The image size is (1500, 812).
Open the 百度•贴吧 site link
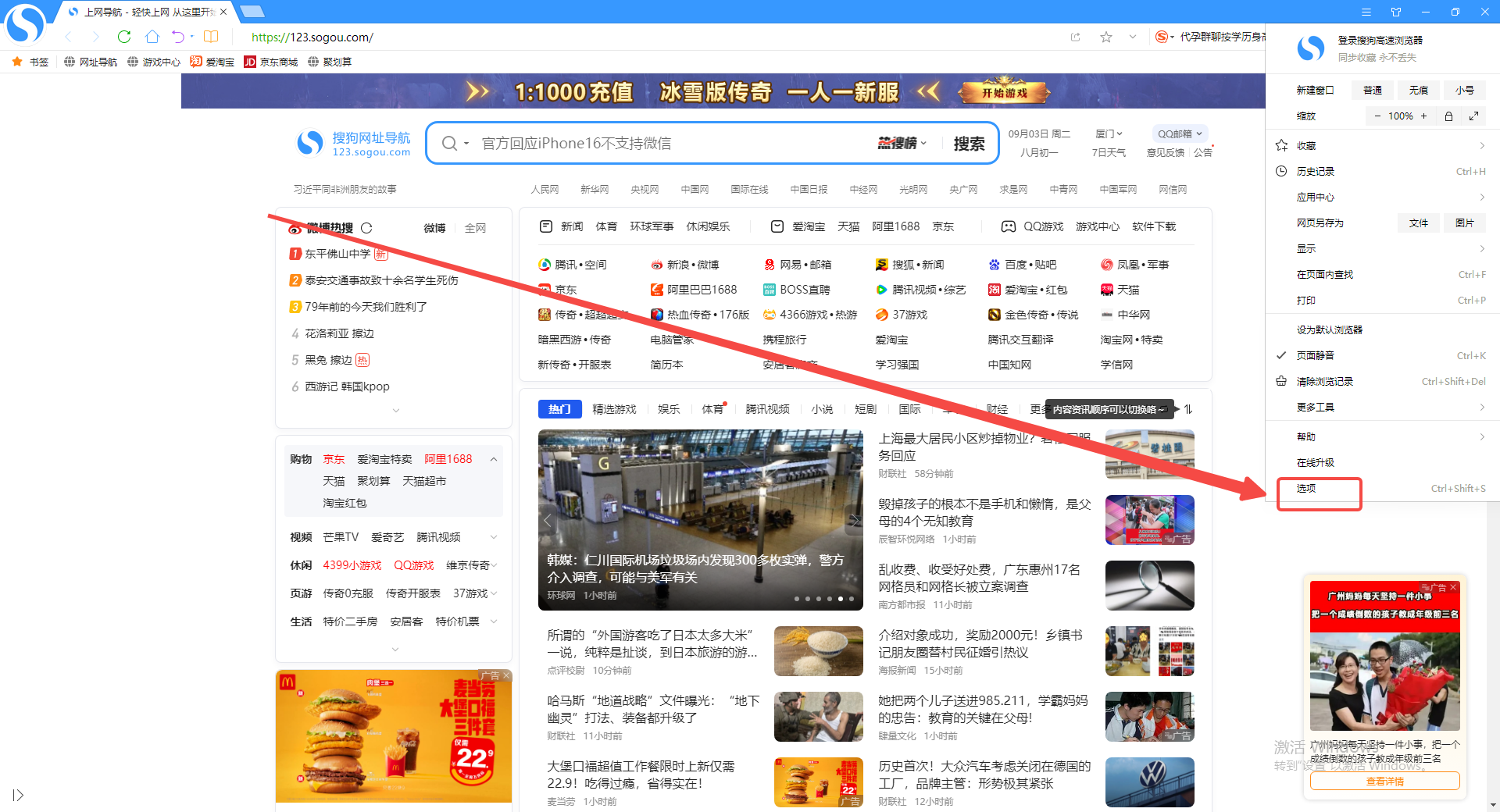pyautogui.click(x=1023, y=265)
